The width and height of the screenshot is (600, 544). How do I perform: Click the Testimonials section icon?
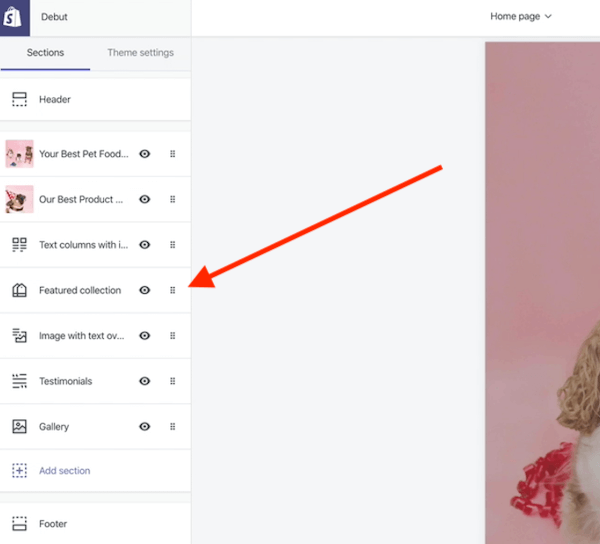point(19,381)
